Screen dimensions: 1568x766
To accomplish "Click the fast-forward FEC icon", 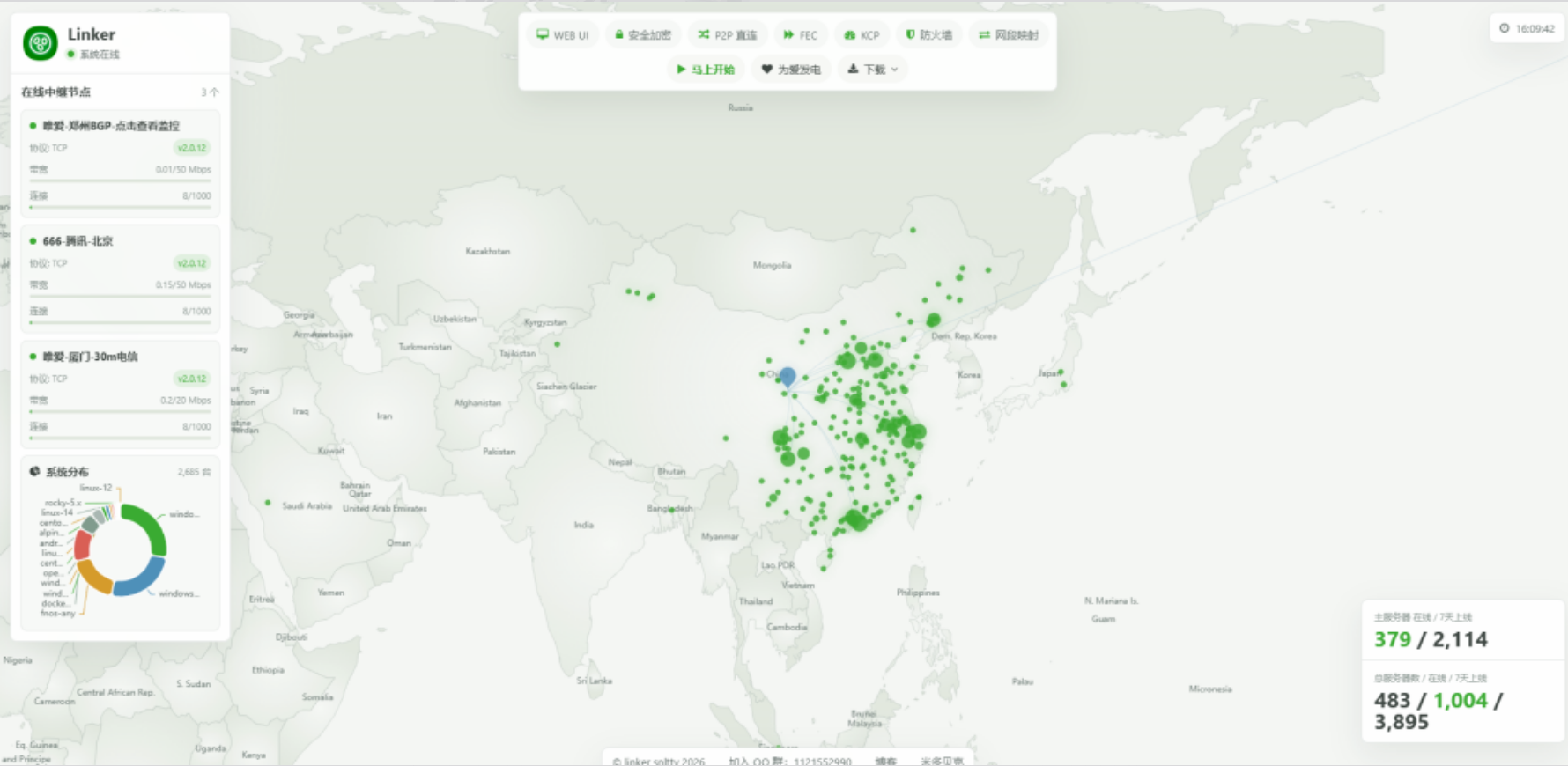I will (789, 35).
